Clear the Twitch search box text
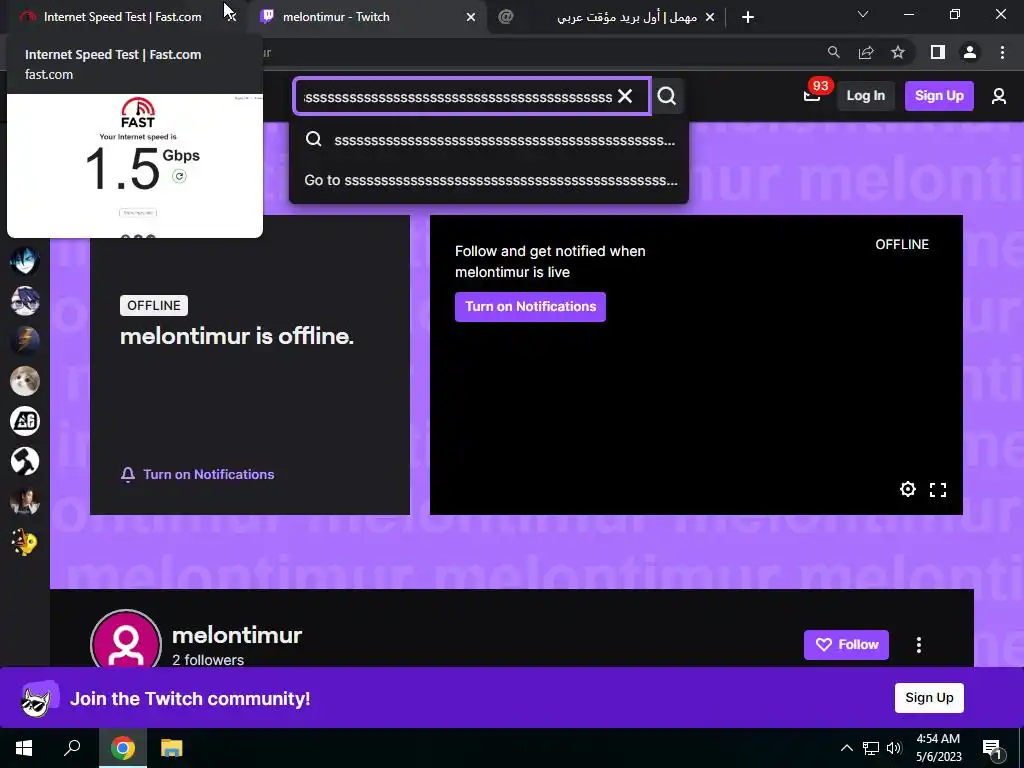 tap(625, 96)
